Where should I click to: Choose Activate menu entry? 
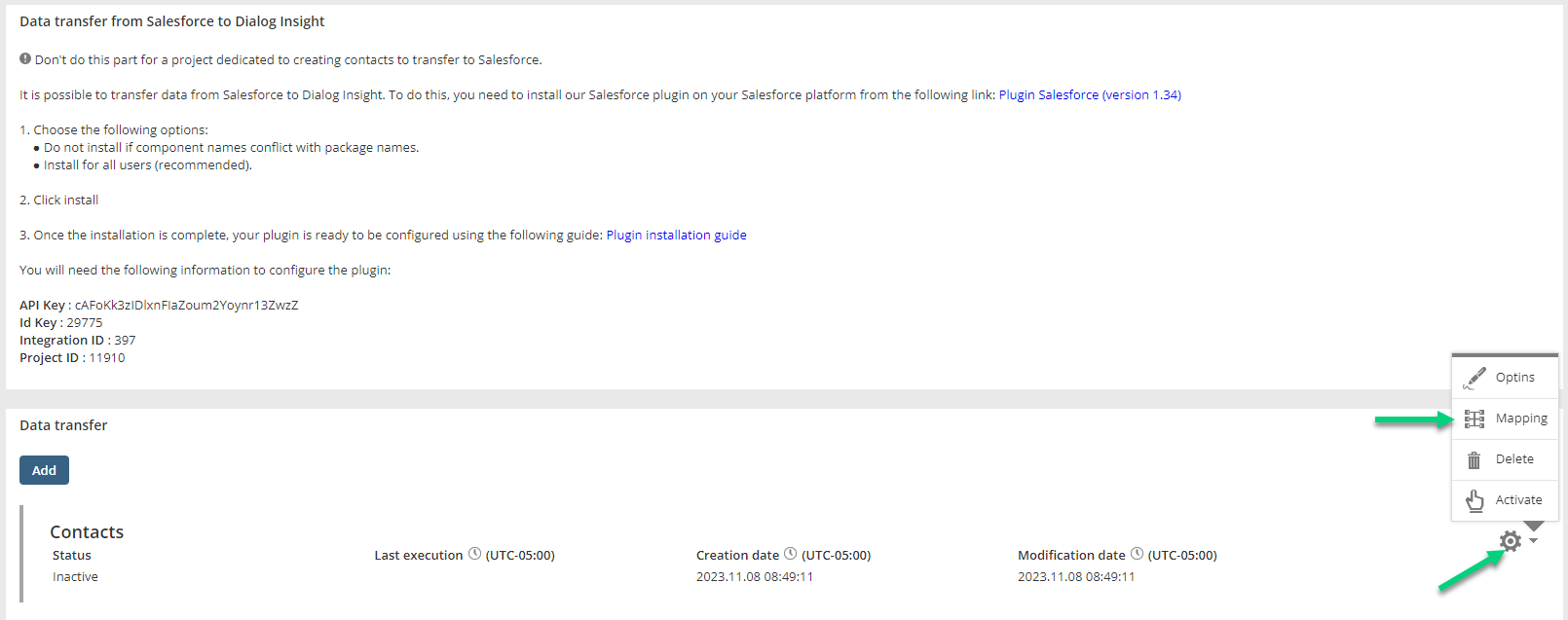1506,500
